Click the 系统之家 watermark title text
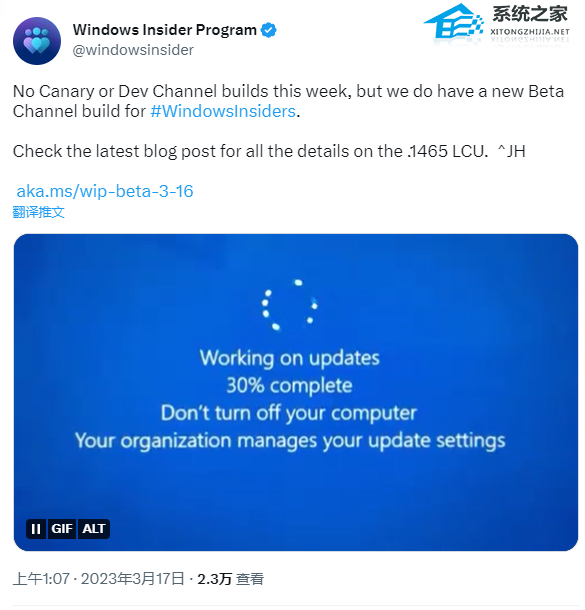The image size is (585, 610). click(x=530, y=14)
